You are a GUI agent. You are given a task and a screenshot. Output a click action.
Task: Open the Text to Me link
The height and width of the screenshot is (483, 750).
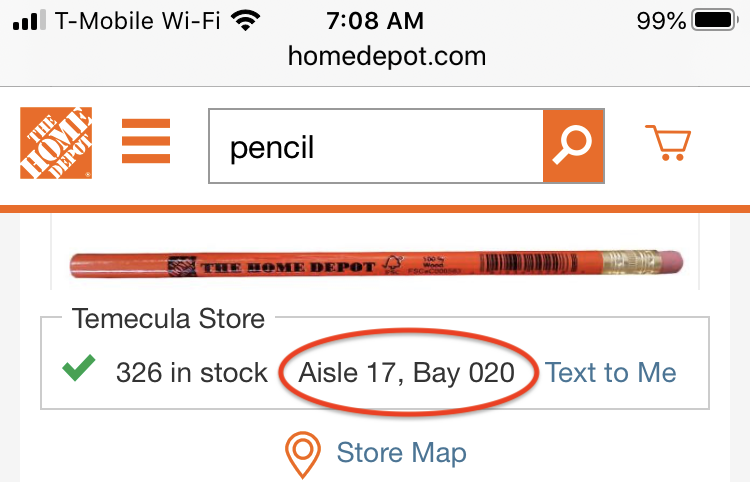[x=611, y=373]
